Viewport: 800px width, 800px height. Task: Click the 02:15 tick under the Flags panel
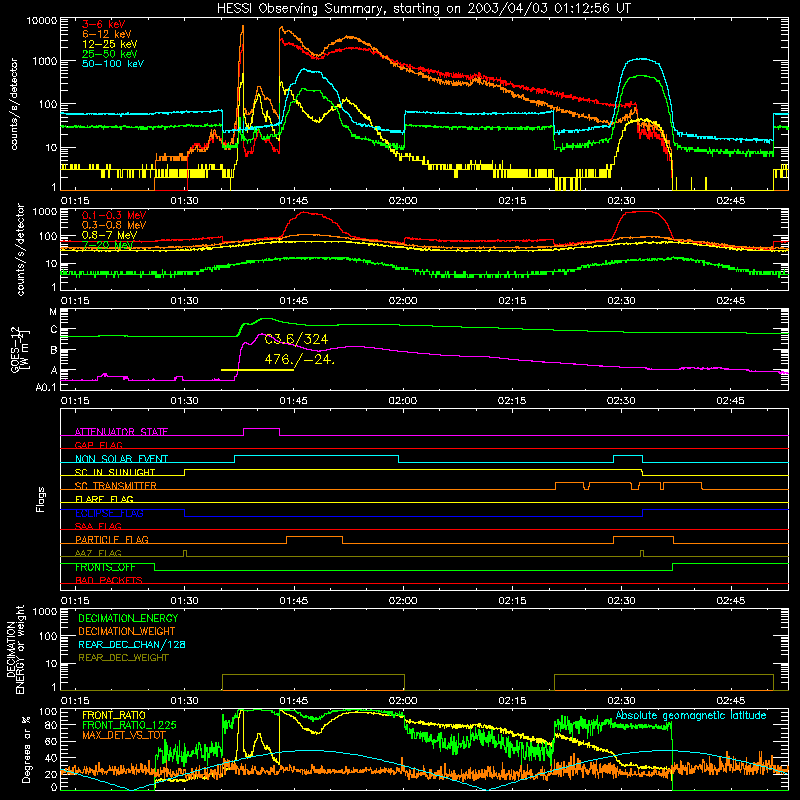[x=512, y=601]
